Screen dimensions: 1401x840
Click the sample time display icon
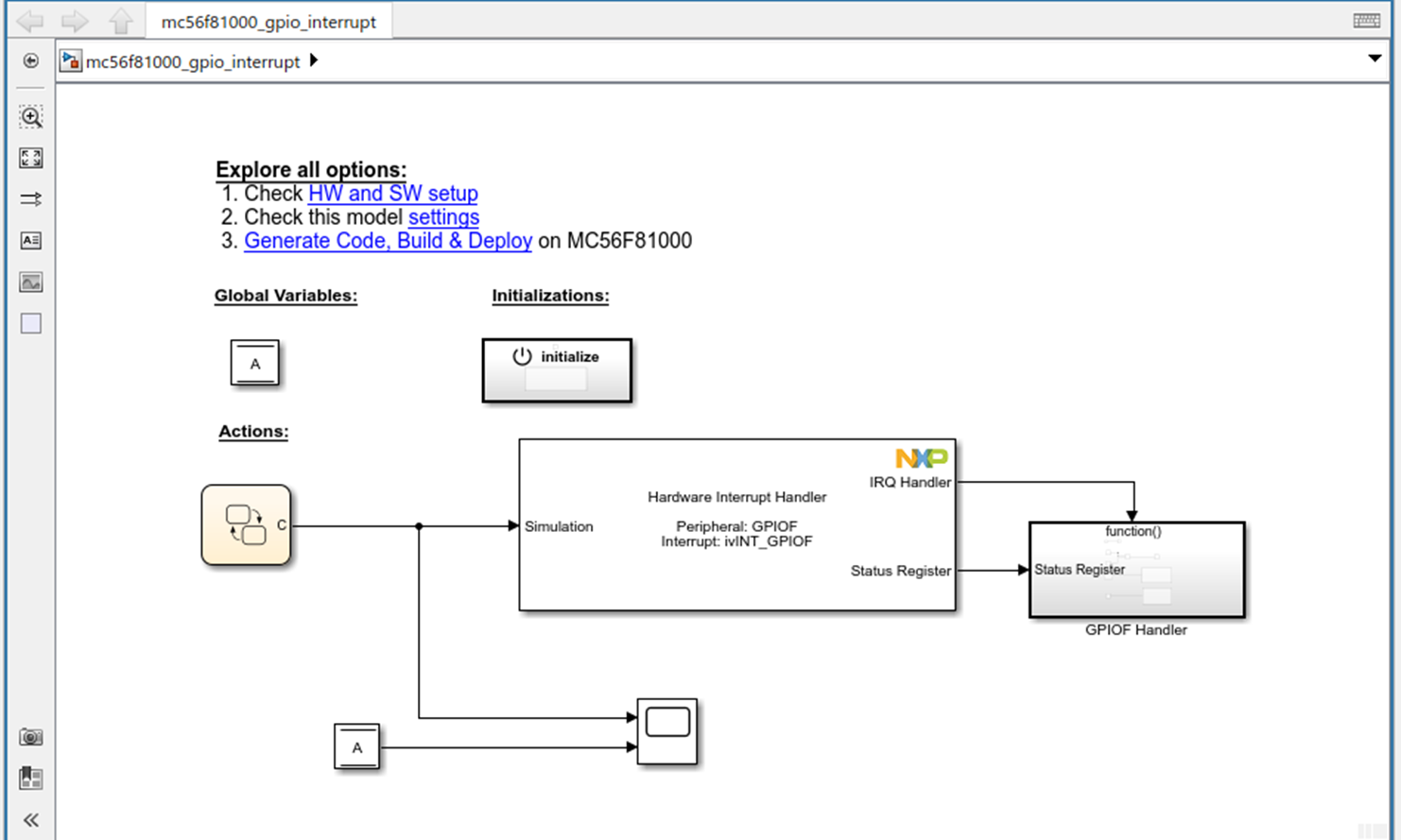point(31,199)
